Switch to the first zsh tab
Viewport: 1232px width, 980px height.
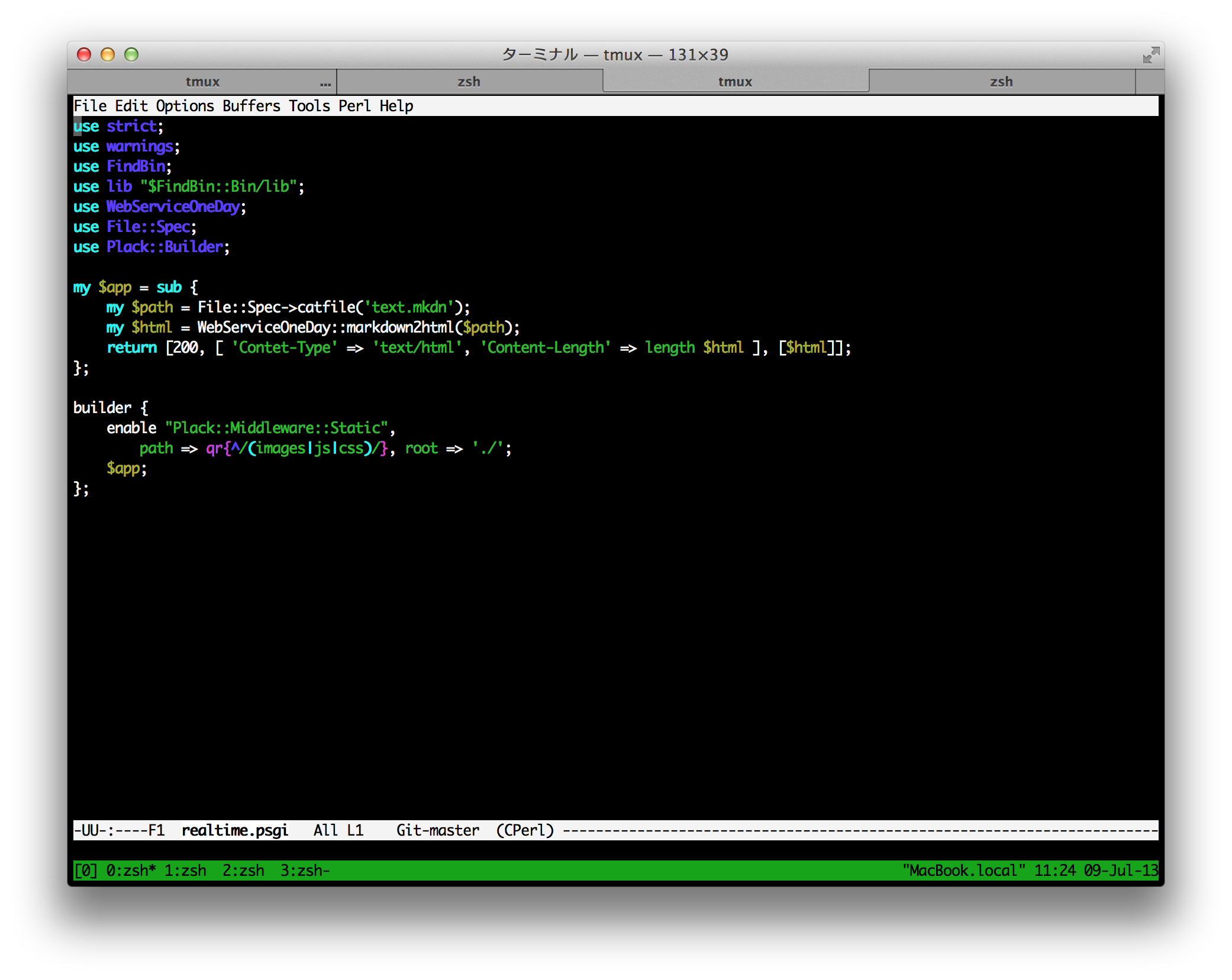pyautogui.click(x=469, y=82)
